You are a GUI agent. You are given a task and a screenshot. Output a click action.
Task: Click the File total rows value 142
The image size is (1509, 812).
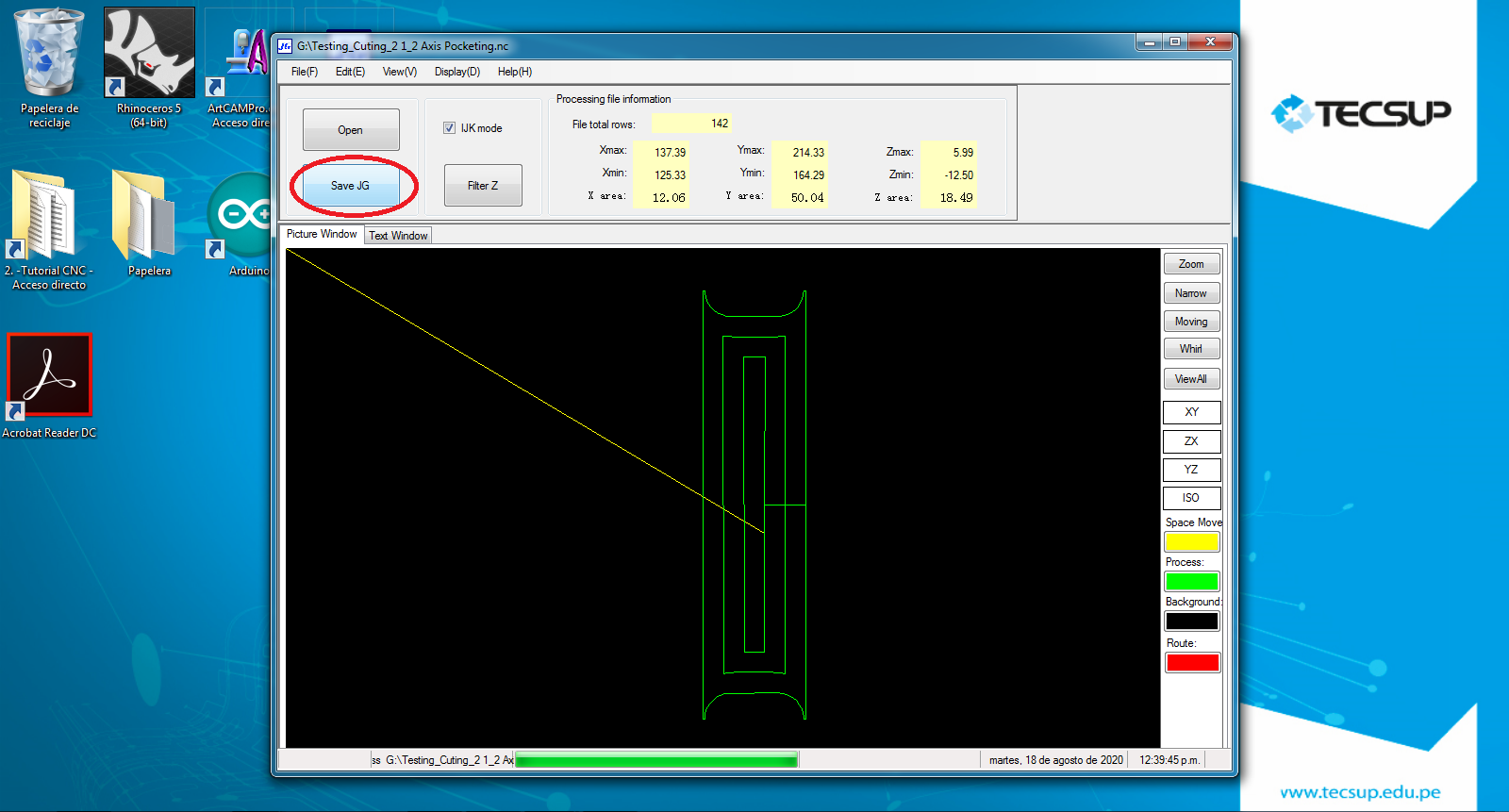pos(691,124)
